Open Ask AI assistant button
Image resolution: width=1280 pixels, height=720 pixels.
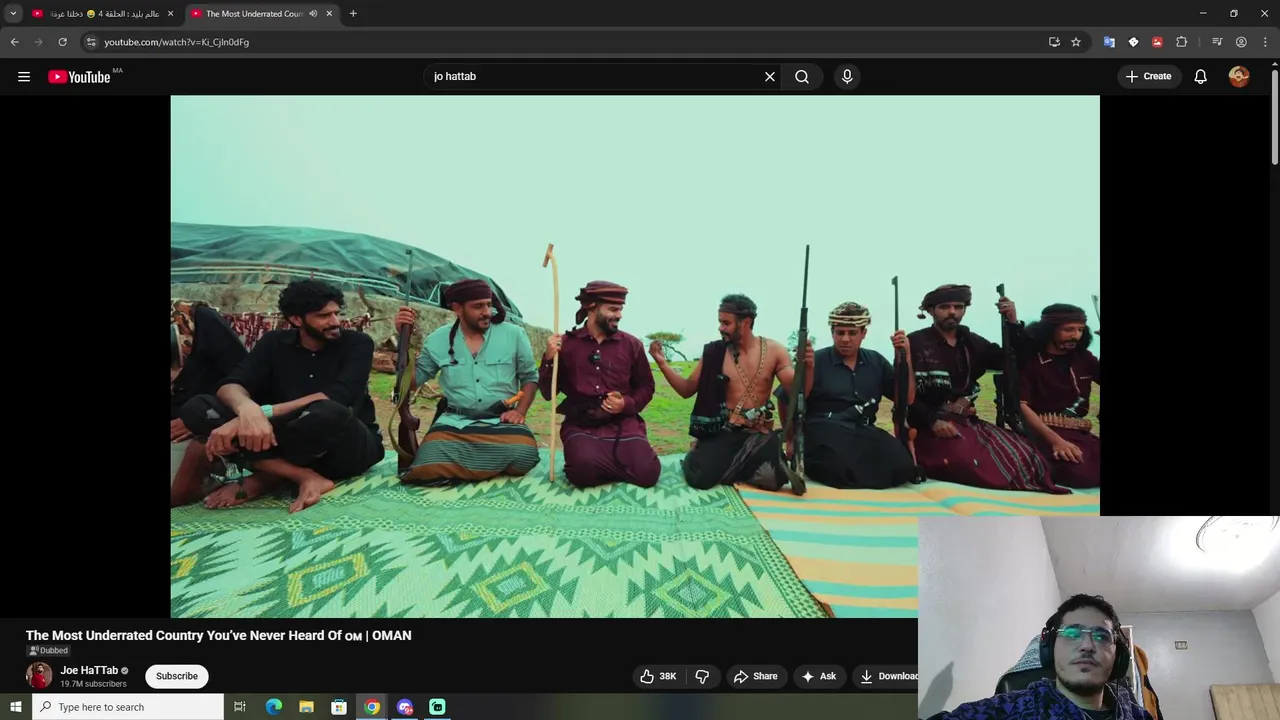(x=818, y=676)
